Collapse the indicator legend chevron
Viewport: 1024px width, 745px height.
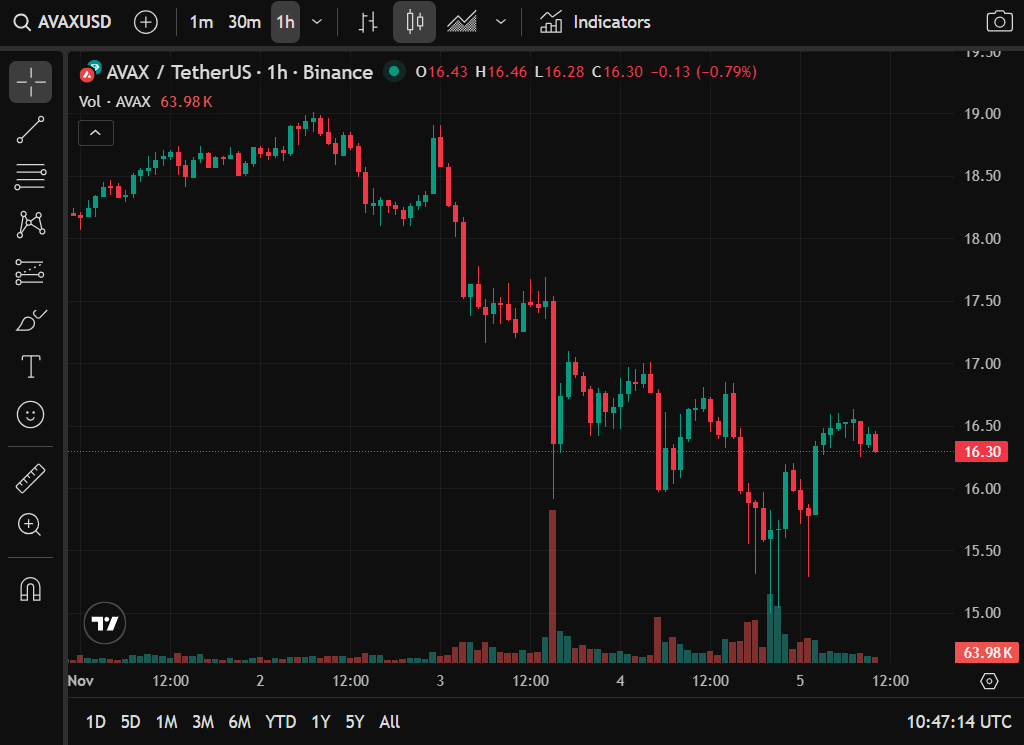(96, 132)
